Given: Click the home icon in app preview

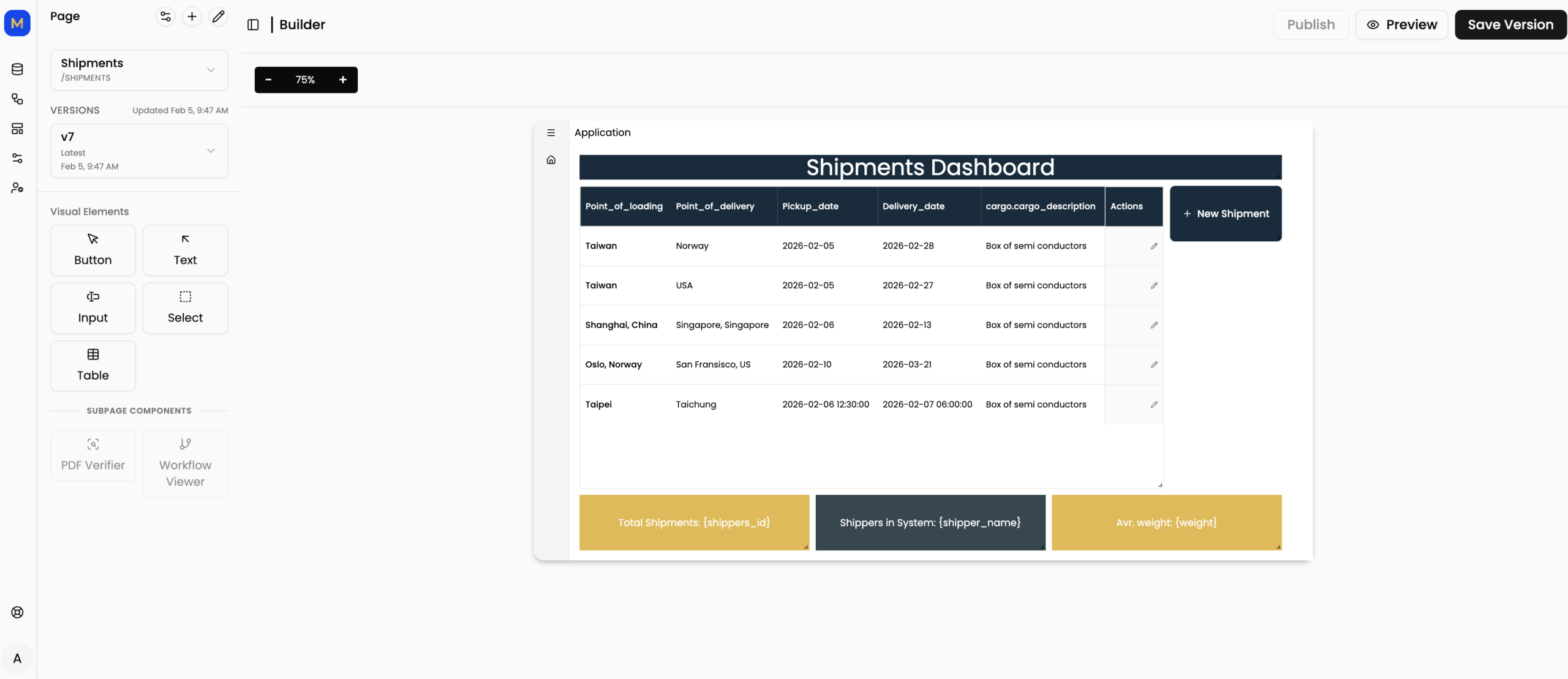Looking at the screenshot, I should click(551, 160).
